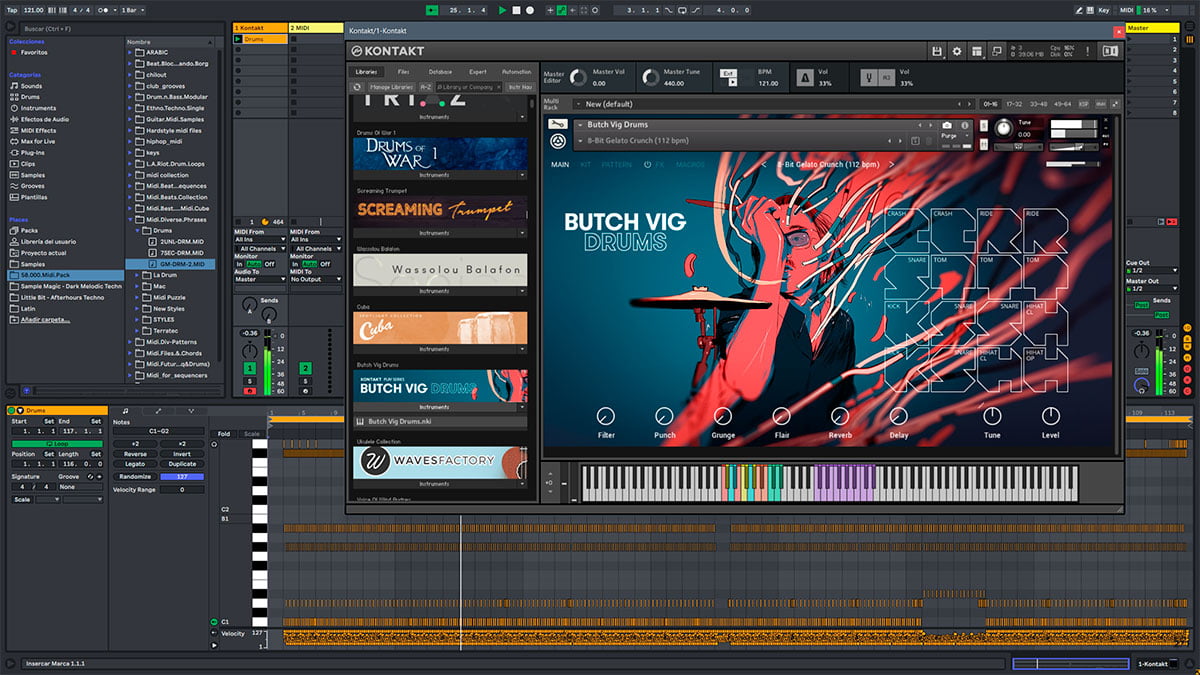
Task: Click Kontakt save (floppy disk) icon
Action: [x=937, y=51]
